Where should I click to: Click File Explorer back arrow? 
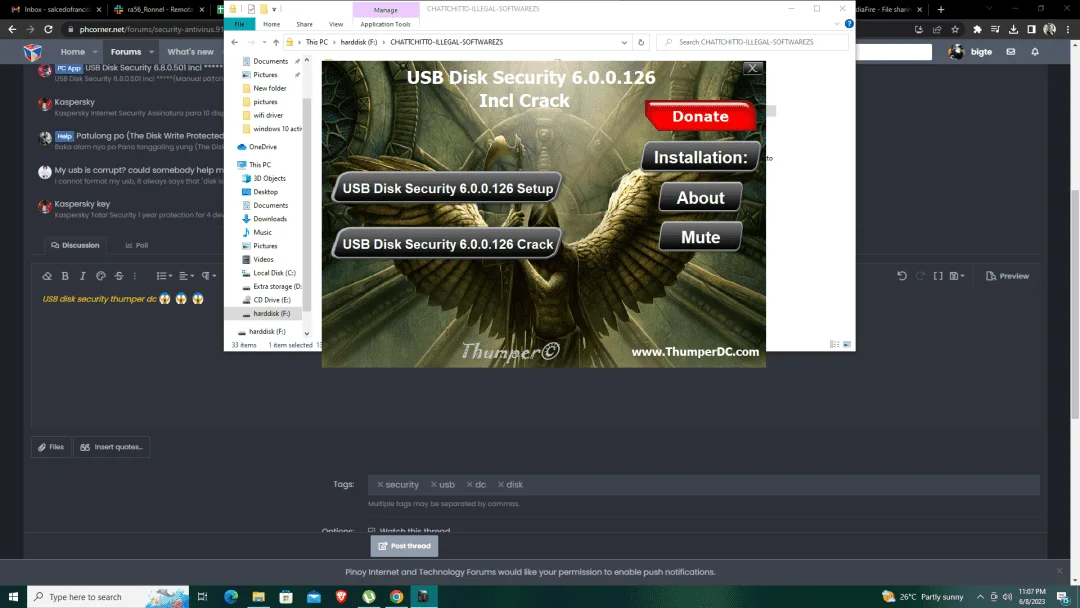[x=235, y=42]
